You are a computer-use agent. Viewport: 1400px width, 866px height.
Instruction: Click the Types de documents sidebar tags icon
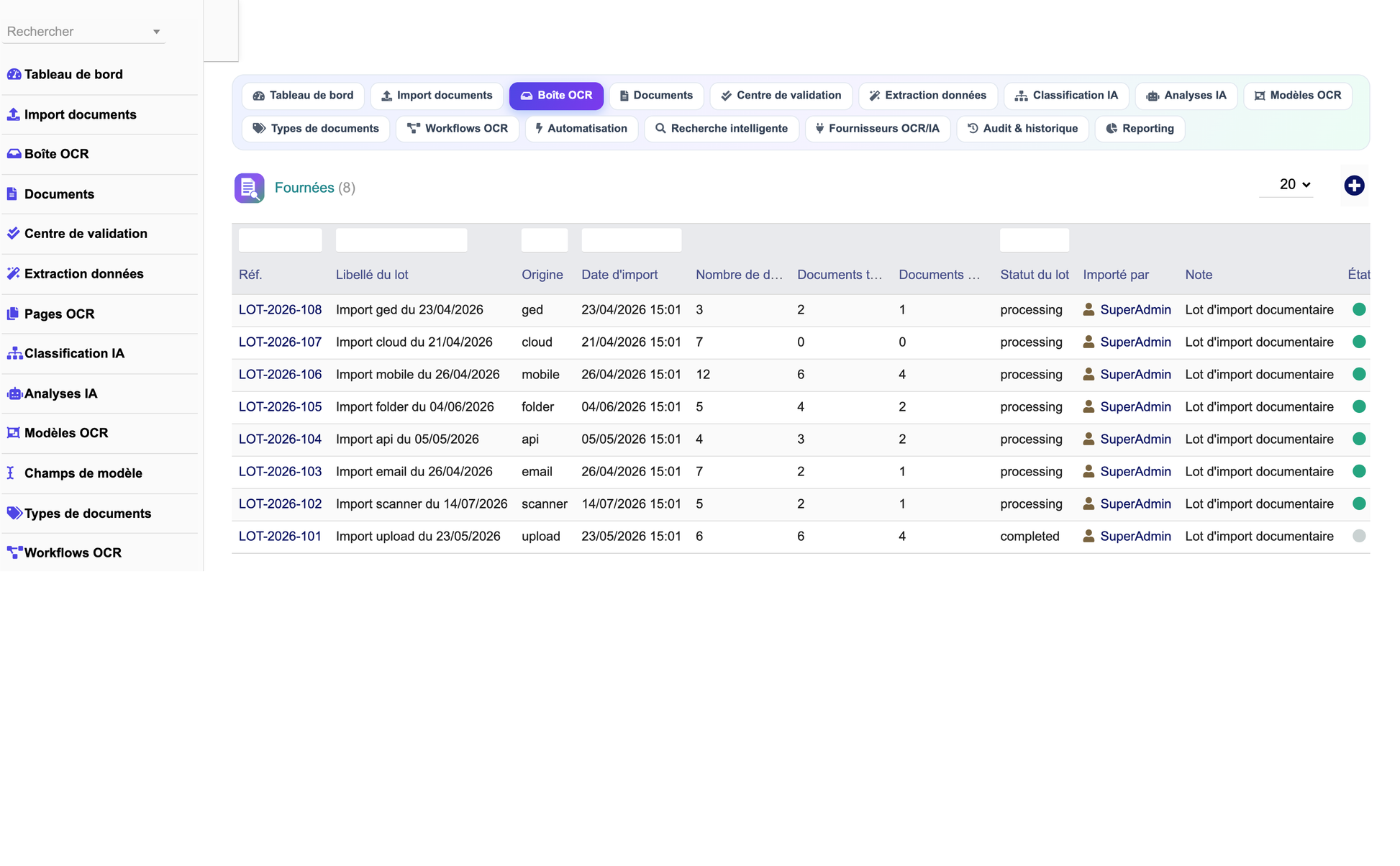click(x=14, y=514)
